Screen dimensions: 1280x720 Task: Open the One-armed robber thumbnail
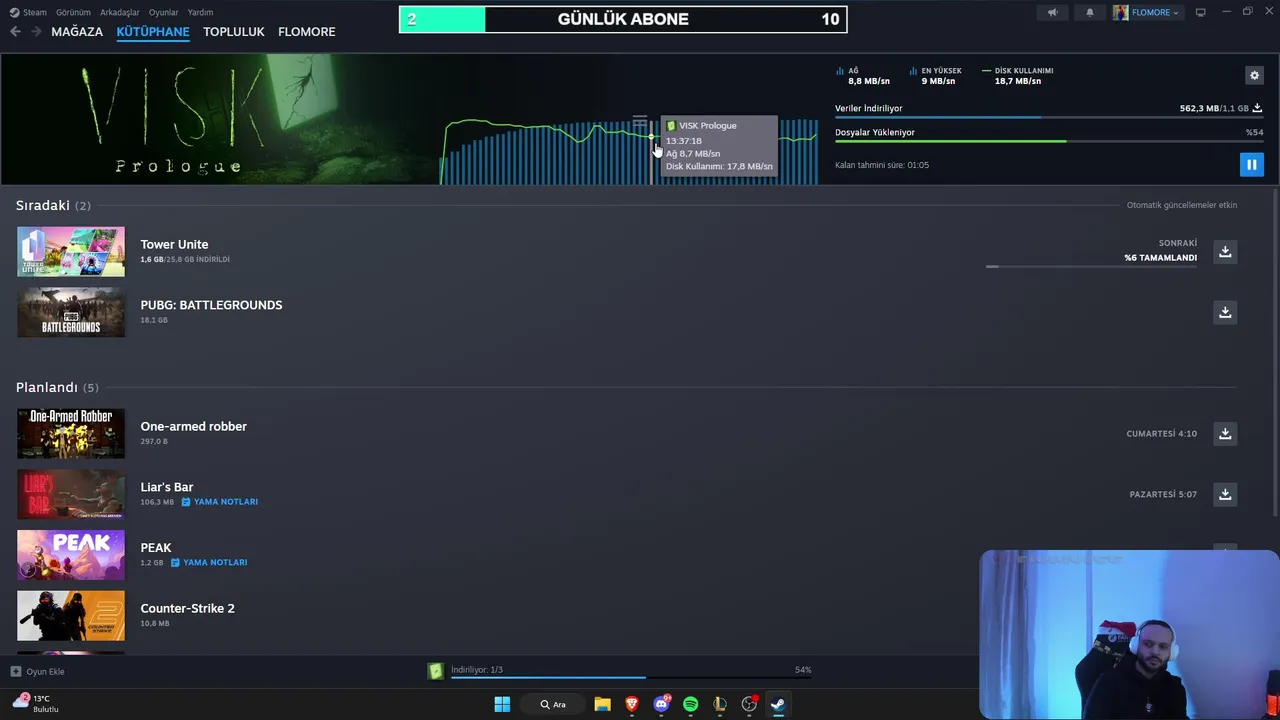tap(71, 433)
